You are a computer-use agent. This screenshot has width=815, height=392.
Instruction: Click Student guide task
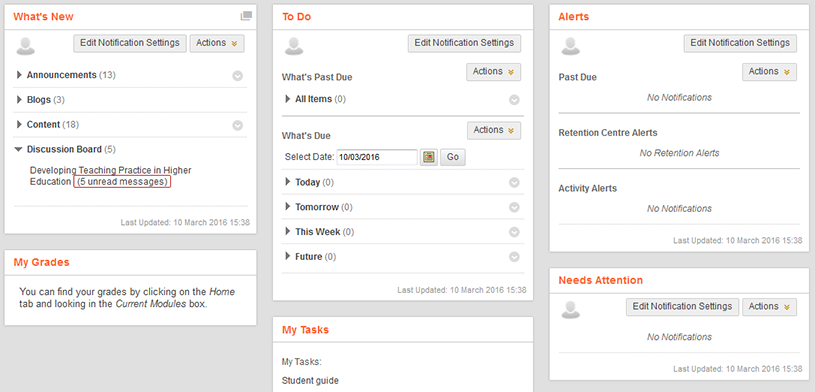[310, 381]
